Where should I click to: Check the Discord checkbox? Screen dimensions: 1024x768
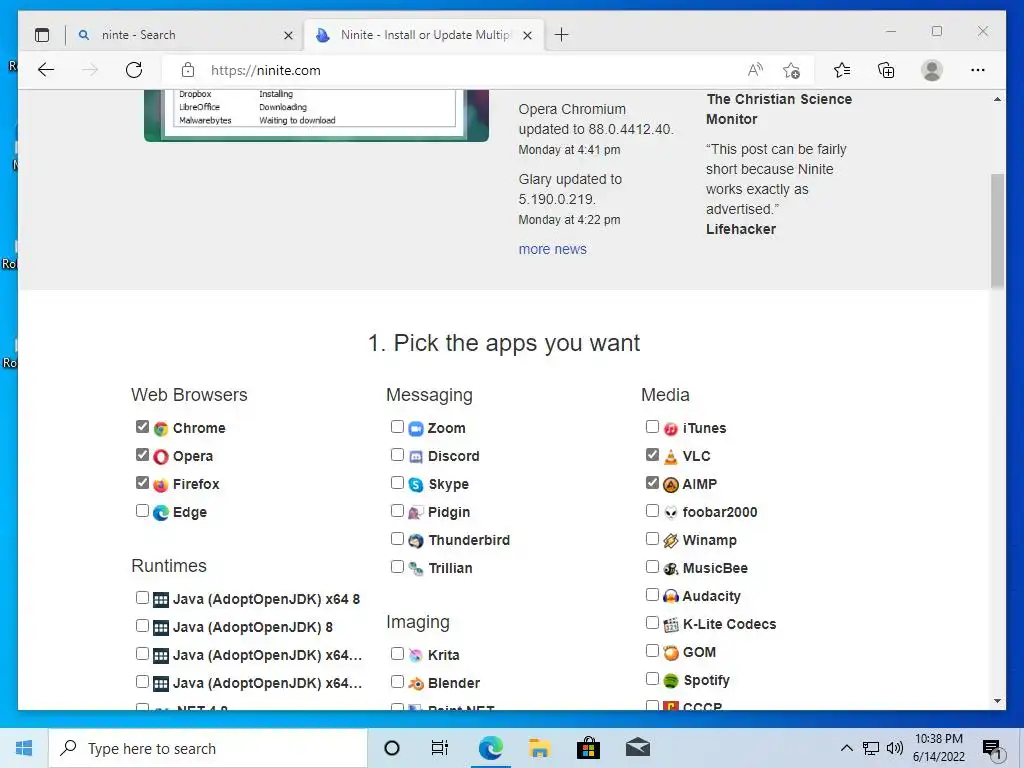(x=397, y=455)
